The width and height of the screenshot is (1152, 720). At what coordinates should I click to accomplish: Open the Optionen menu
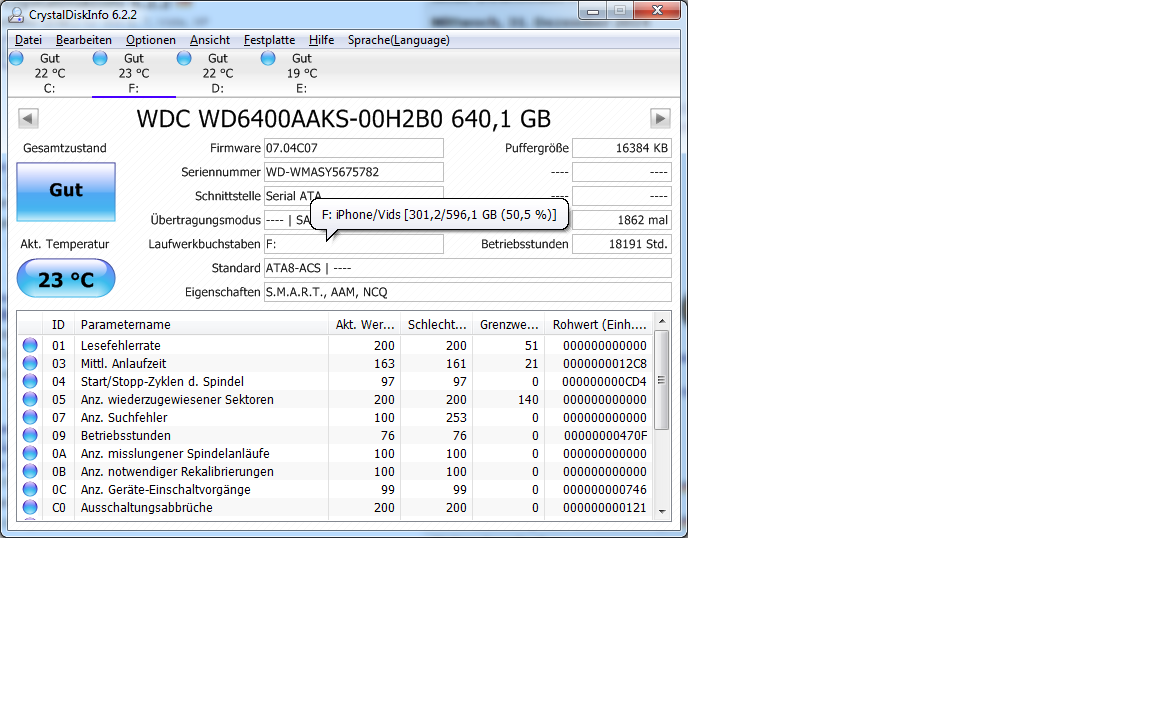pos(151,40)
